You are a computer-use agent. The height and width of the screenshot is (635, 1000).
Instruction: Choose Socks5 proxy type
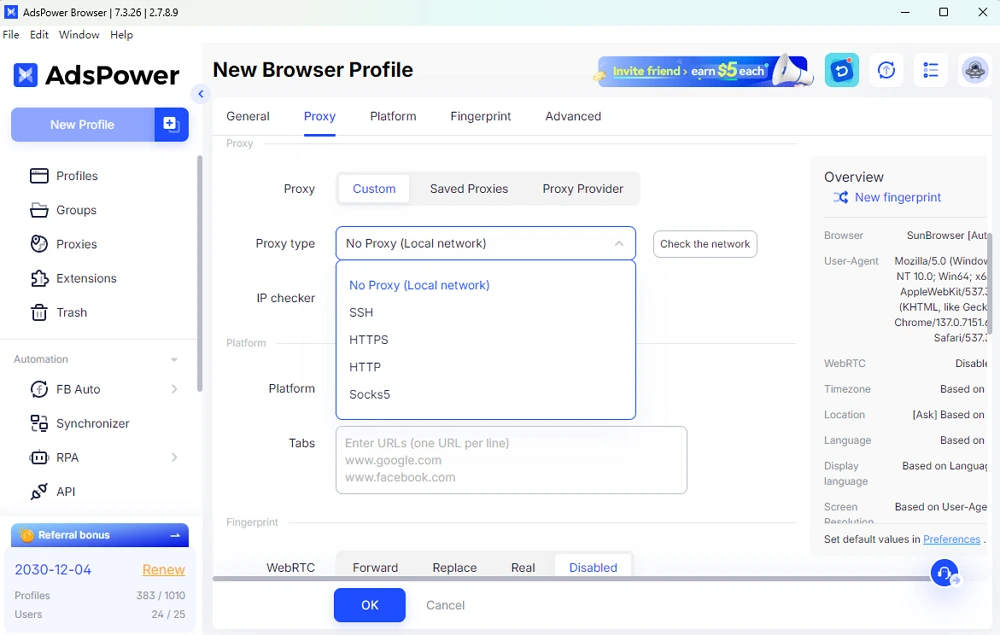point(486,395)
